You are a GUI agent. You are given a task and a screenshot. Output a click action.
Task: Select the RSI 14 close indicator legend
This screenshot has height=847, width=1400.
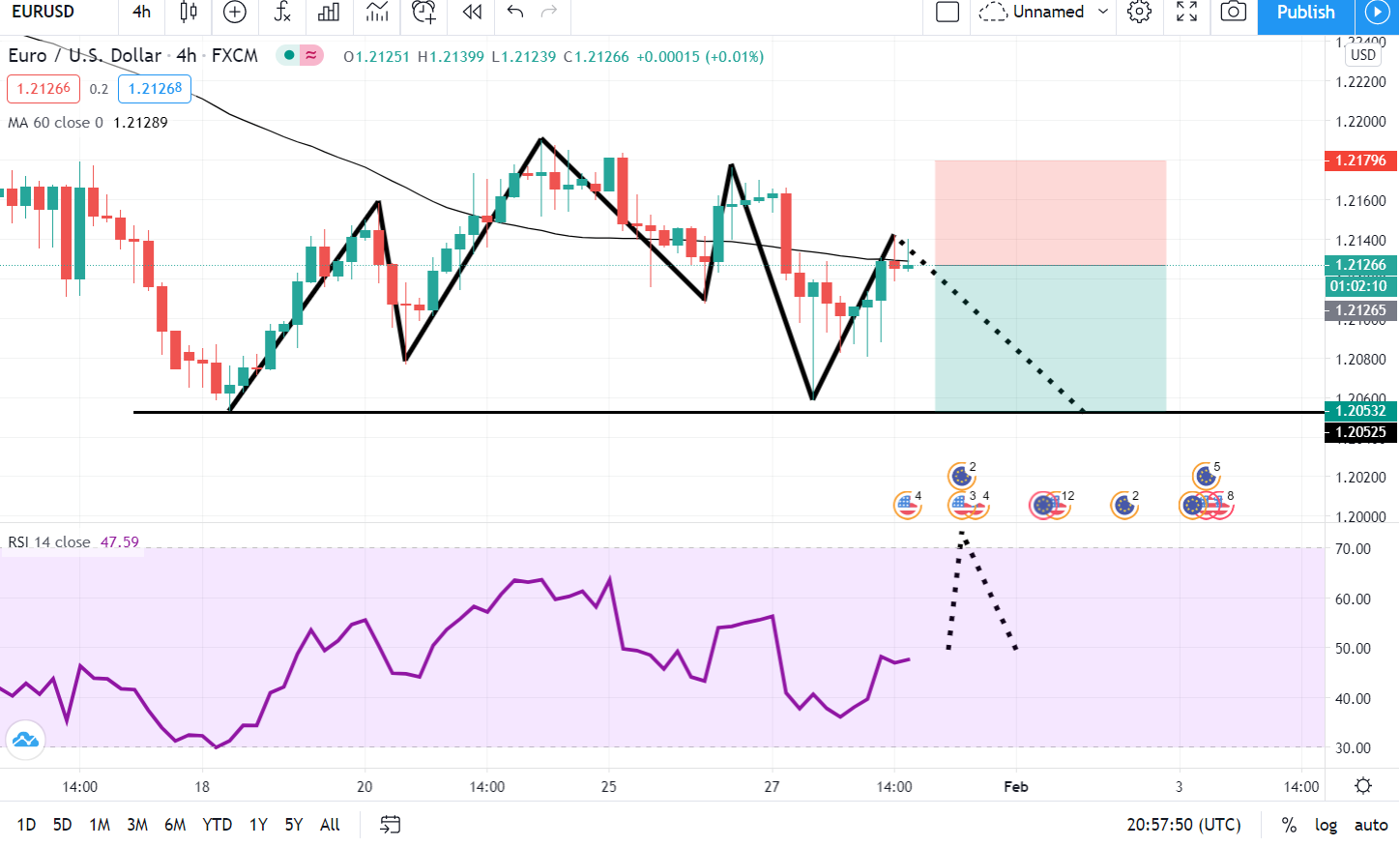coord(73,542)
